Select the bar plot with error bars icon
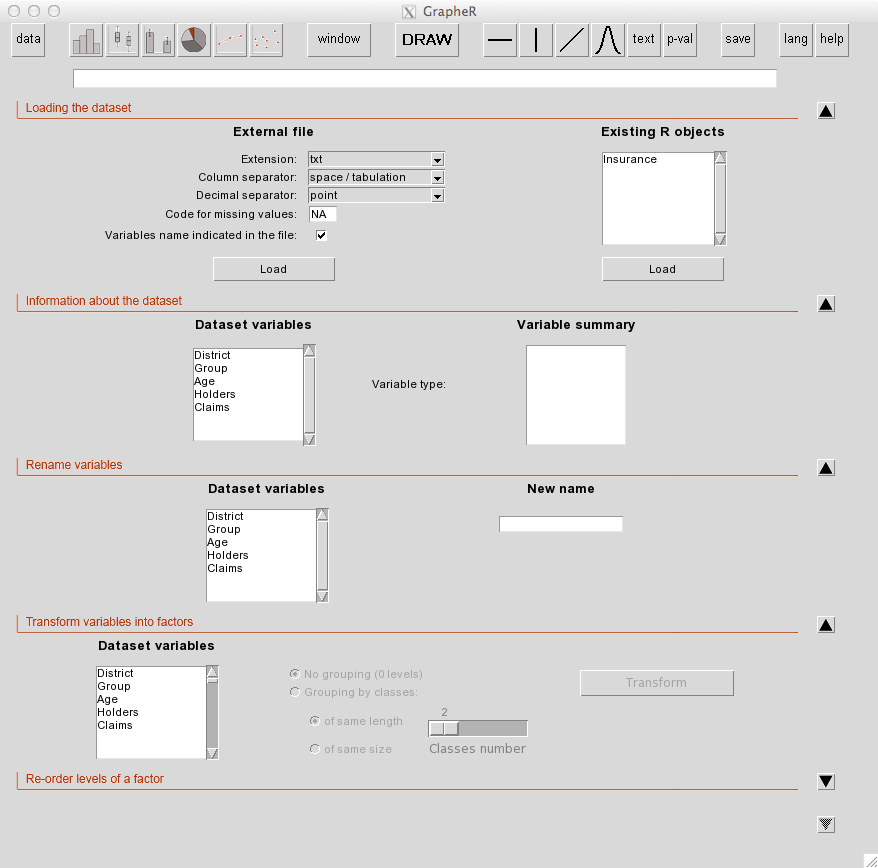This screenshot has width=878, height=868. click(158, 40)
